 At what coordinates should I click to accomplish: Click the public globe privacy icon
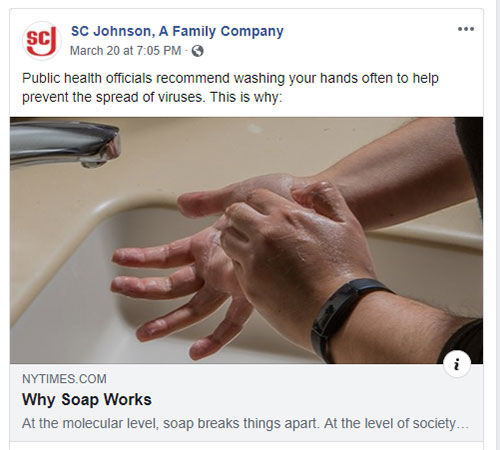point(198,51)
